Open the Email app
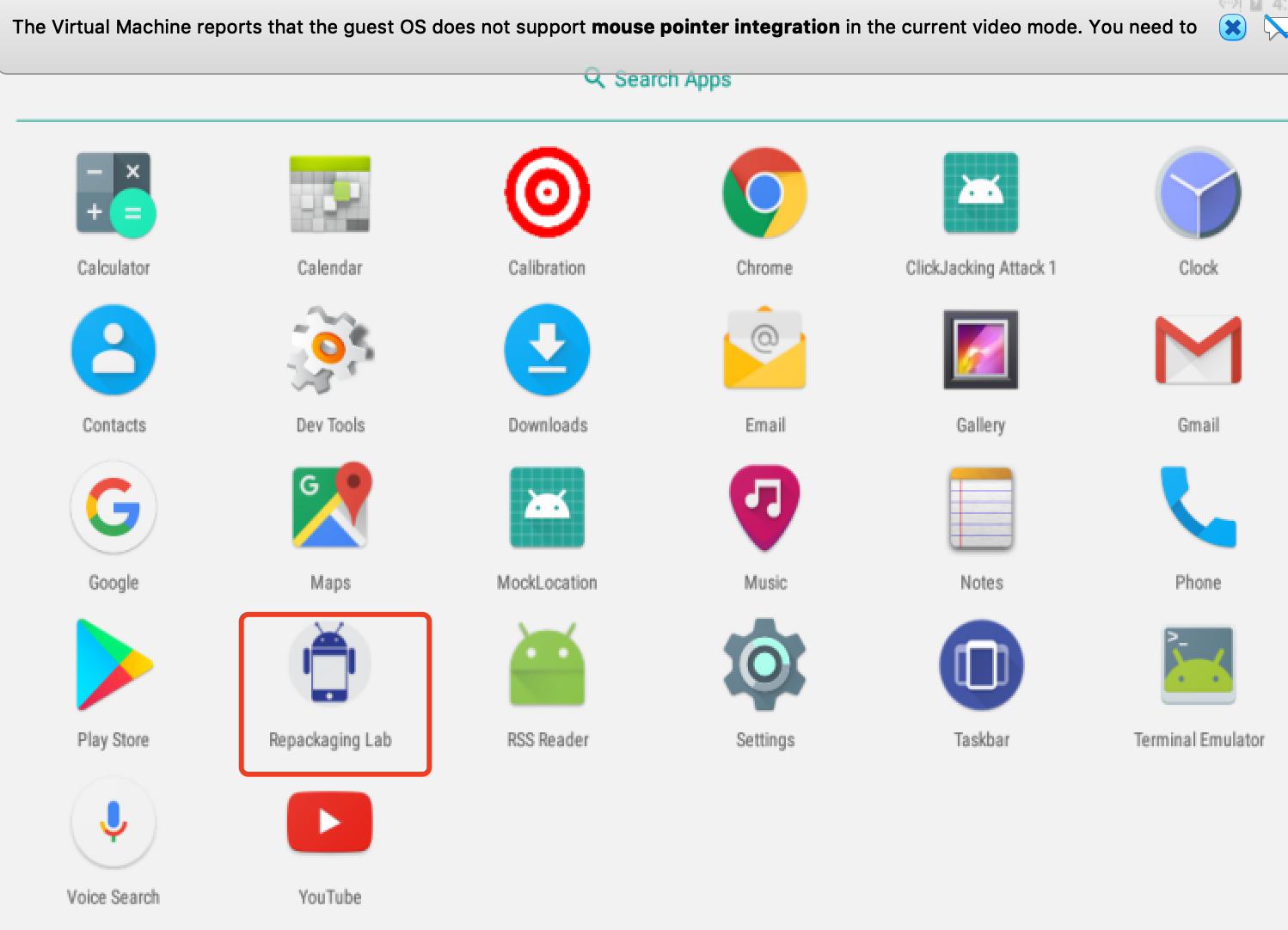Screen dimensions: 1288x930 [764, 349]
